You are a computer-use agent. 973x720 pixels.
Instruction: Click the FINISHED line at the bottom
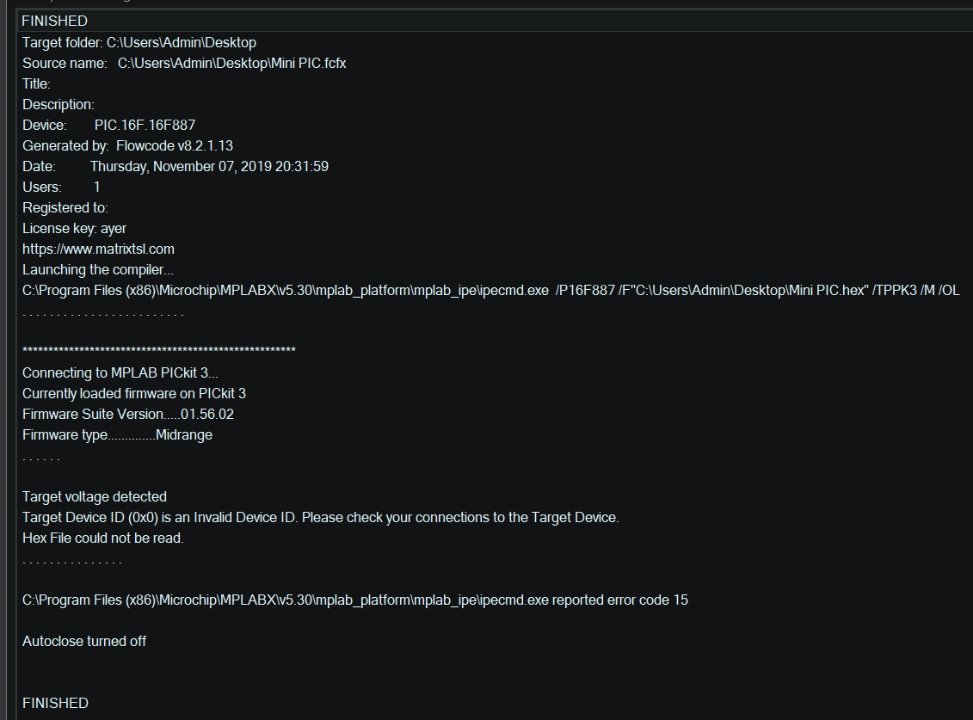55,703
